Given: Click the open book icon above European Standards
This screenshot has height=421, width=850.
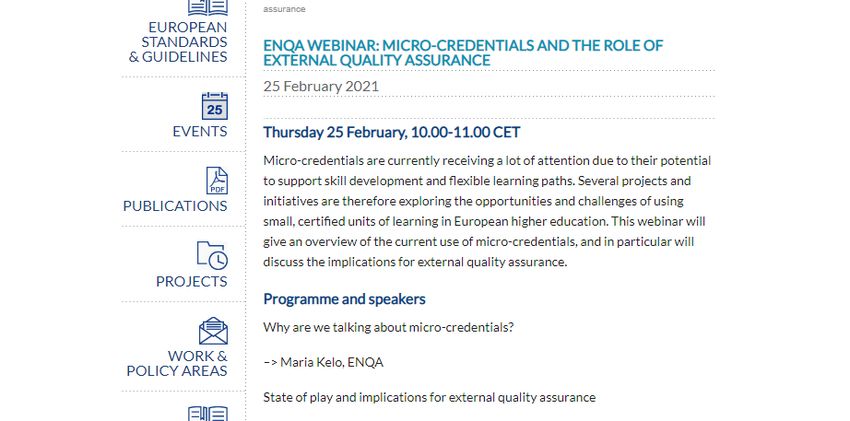Looking at the screenshot, I should [208, 7].
